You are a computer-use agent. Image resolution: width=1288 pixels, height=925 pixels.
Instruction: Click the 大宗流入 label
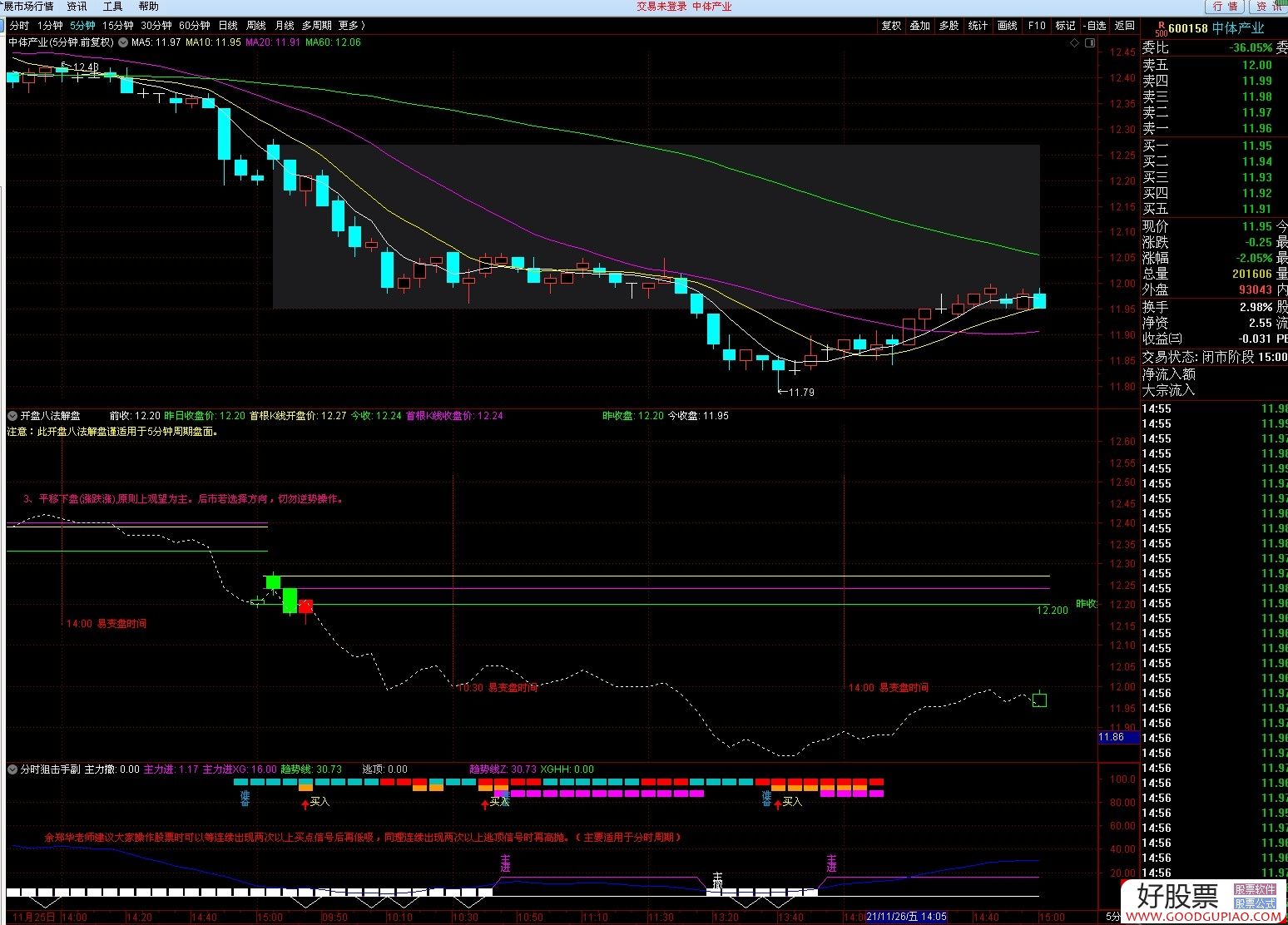point(1169,390)
